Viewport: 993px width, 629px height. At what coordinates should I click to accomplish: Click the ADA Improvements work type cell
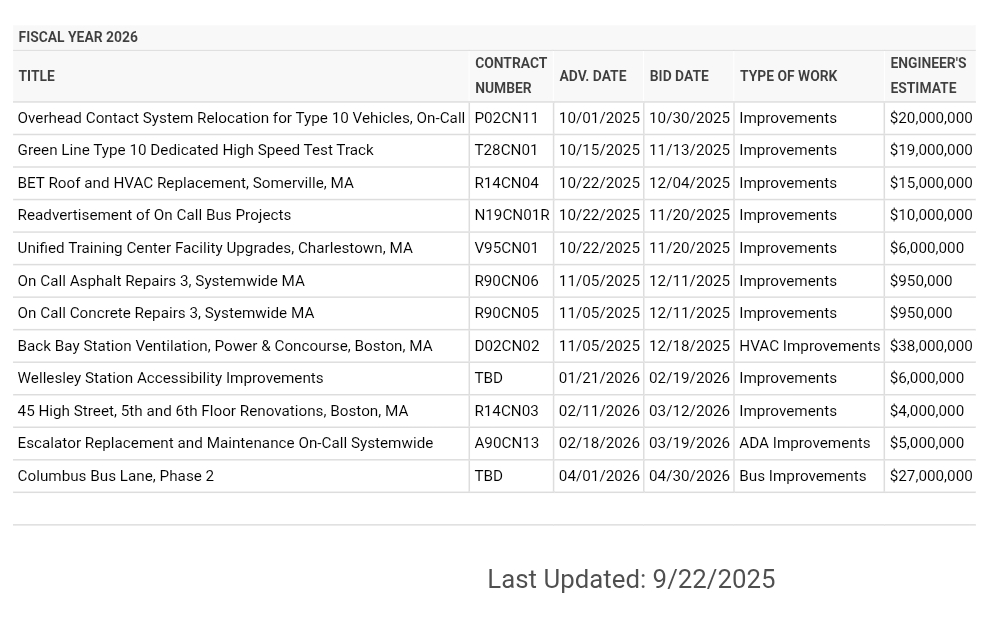(x=804, y=443)
